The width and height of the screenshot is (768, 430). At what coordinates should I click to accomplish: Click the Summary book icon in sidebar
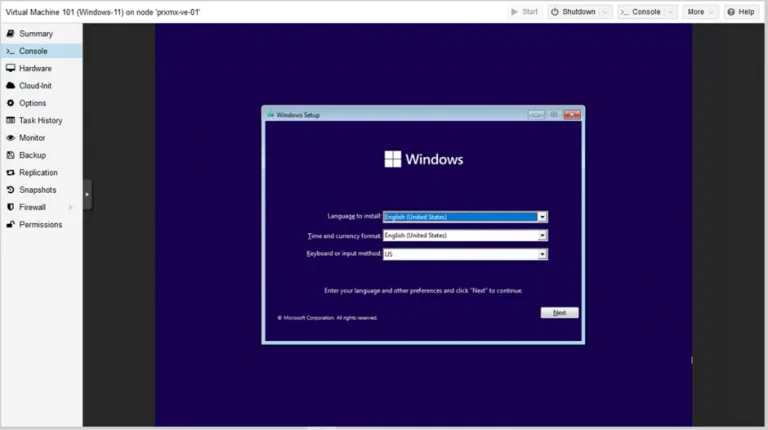coord(10,33)
